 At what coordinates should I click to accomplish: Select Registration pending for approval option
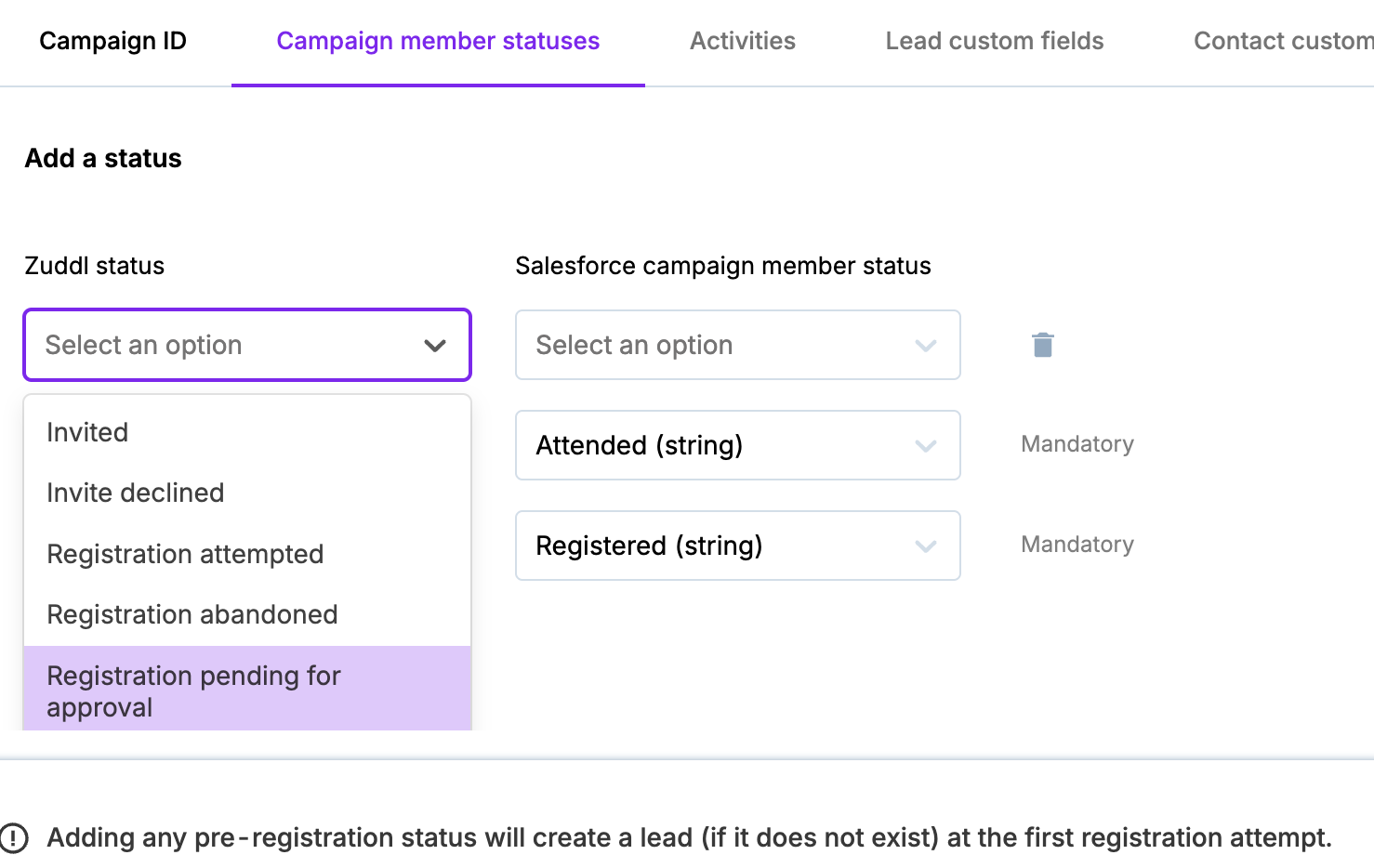point(193,690)
